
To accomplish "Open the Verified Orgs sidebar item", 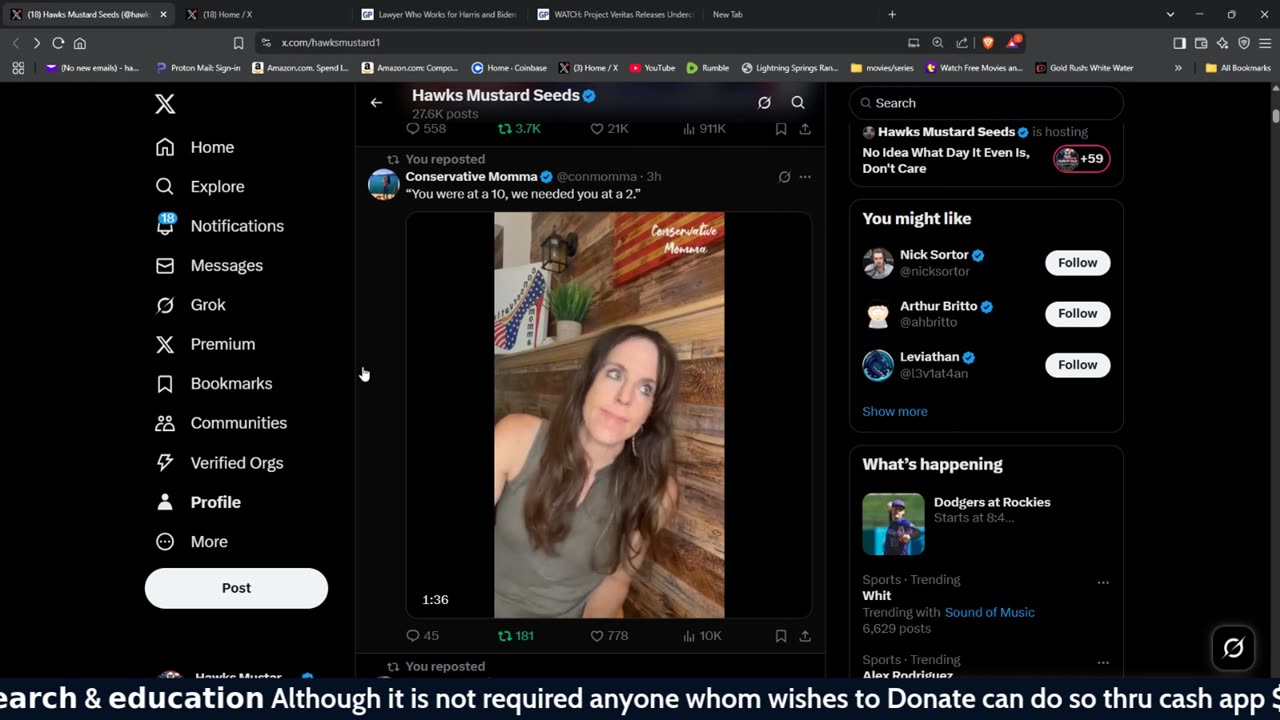I will pos(219,463).
